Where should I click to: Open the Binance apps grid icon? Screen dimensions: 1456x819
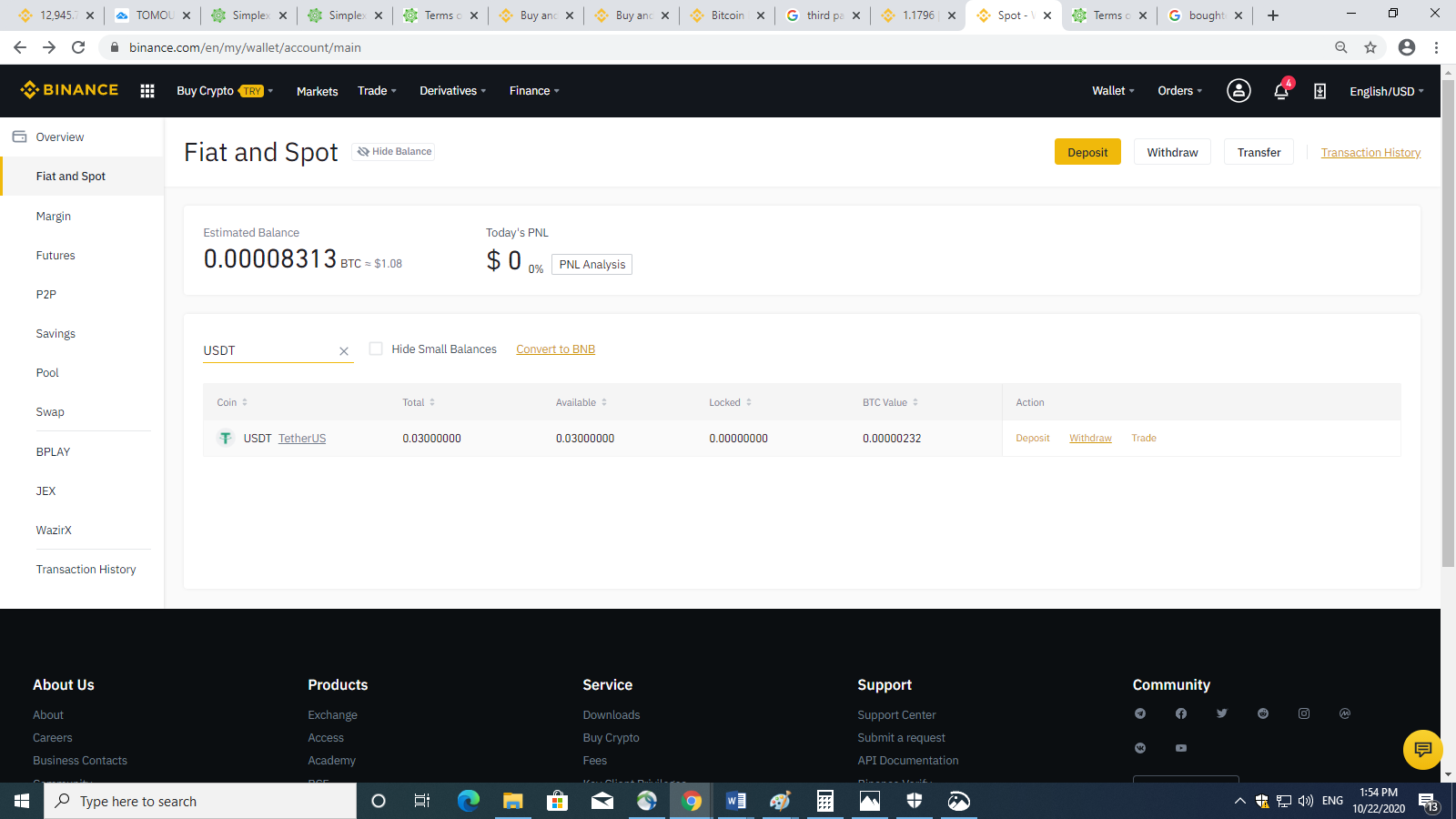pos(147,91)
